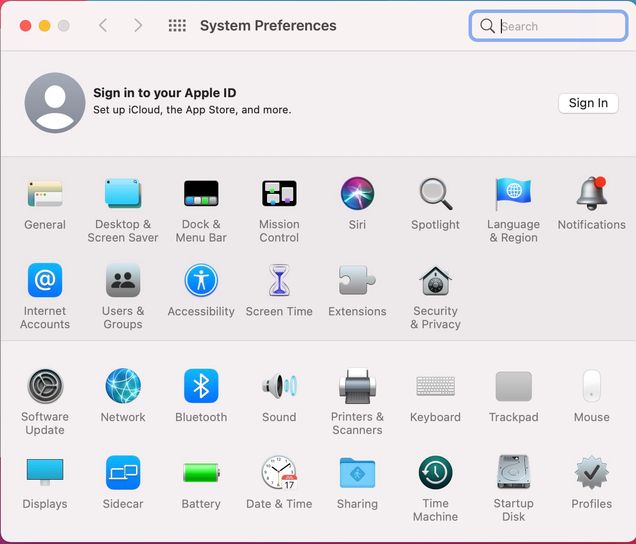Screen dimensions: 636x544
Task: Click the Show All grid button
Action: point(177,26)
